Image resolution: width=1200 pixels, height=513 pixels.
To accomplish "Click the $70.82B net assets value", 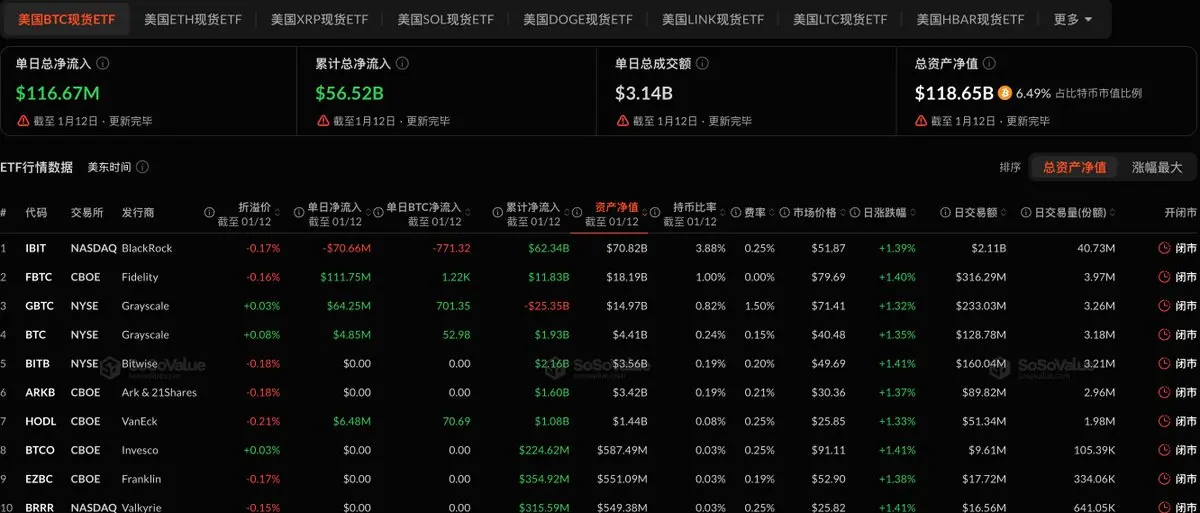I will point(626,248).
